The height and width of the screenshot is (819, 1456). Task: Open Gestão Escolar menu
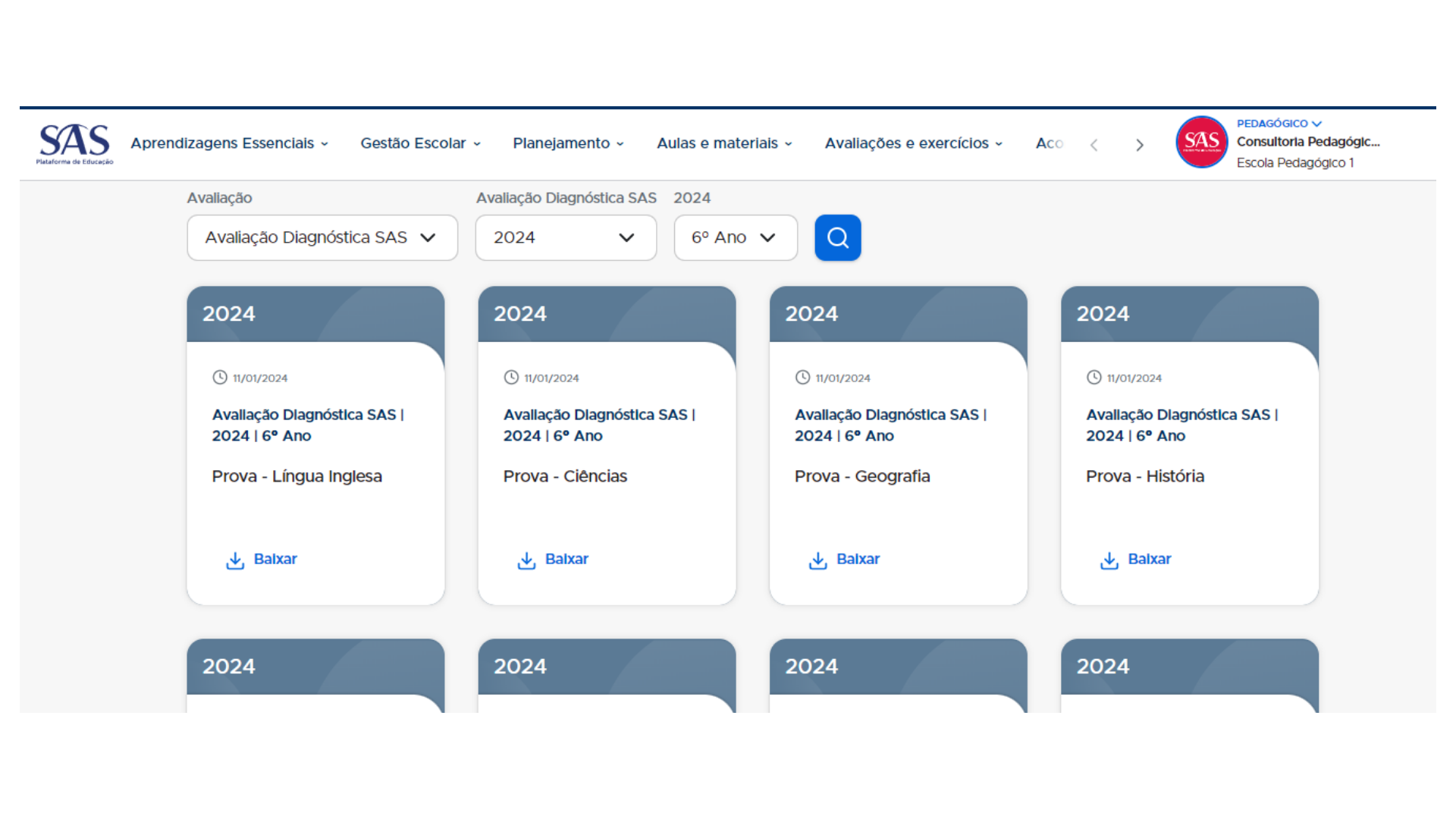point(420,143)
